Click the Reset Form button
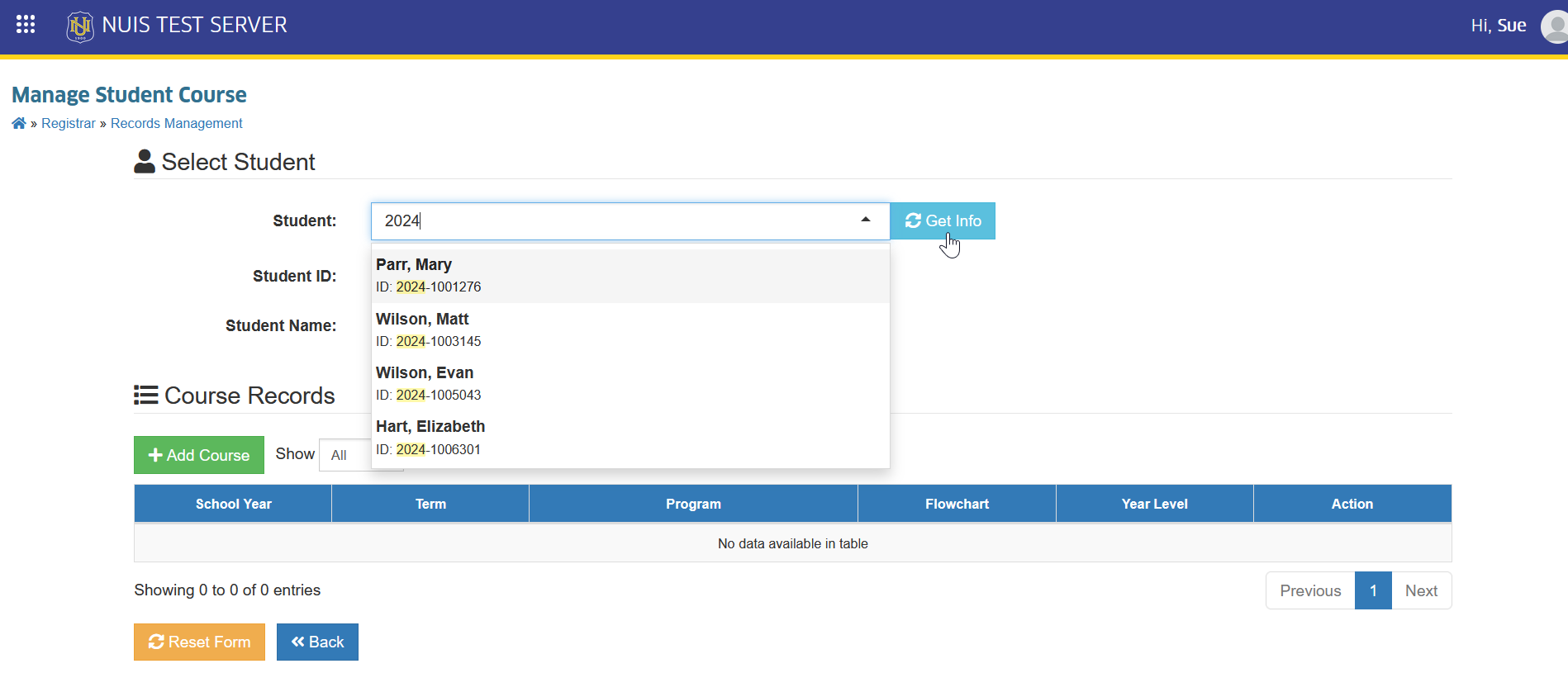The image size is (1568, 673). point(199,642)
